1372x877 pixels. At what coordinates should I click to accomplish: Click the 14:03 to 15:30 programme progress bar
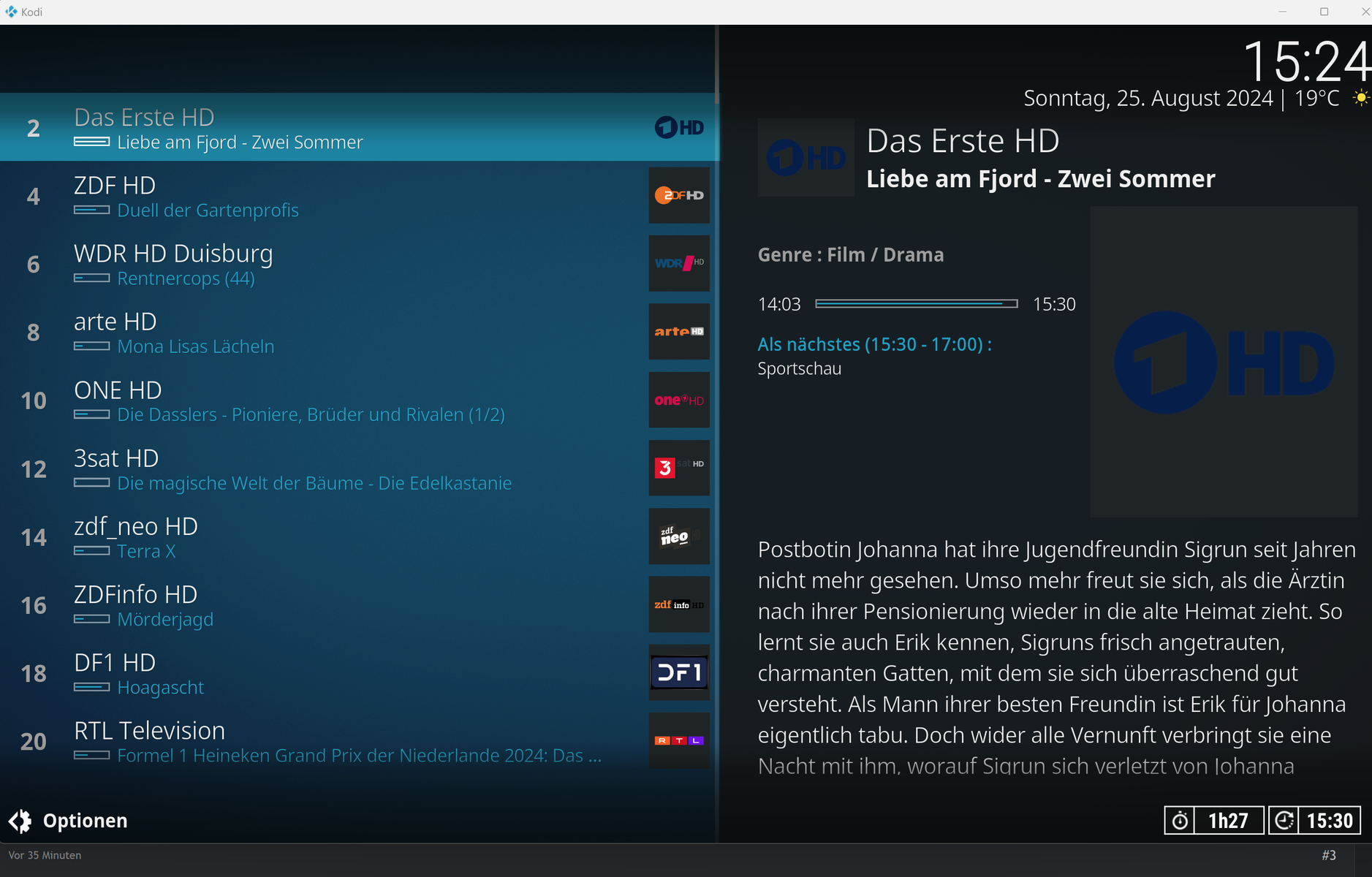pos(917,303)
